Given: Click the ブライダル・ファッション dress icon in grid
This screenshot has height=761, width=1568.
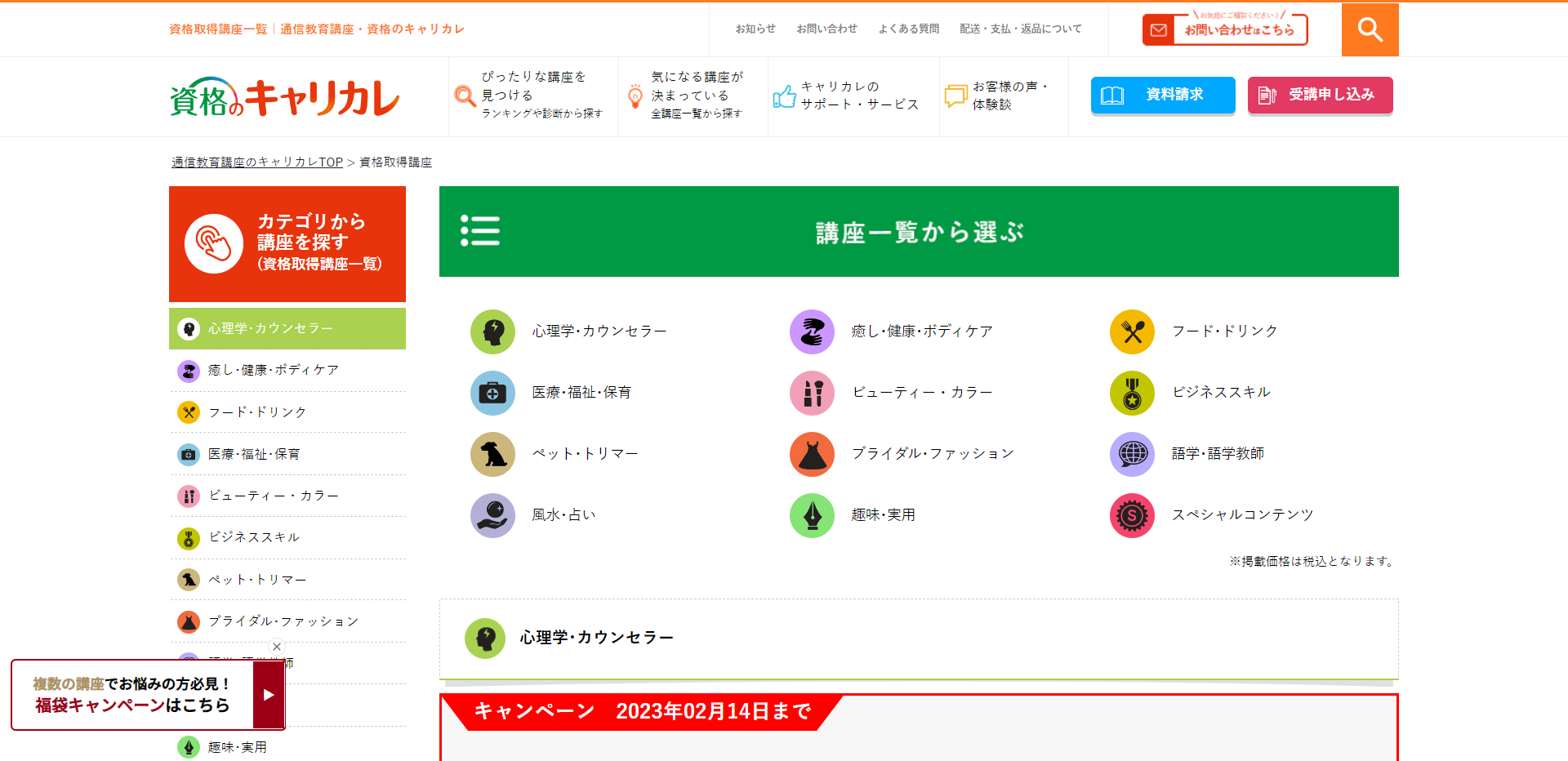Looking at the screenshot, I should click(x=812, y=454).
